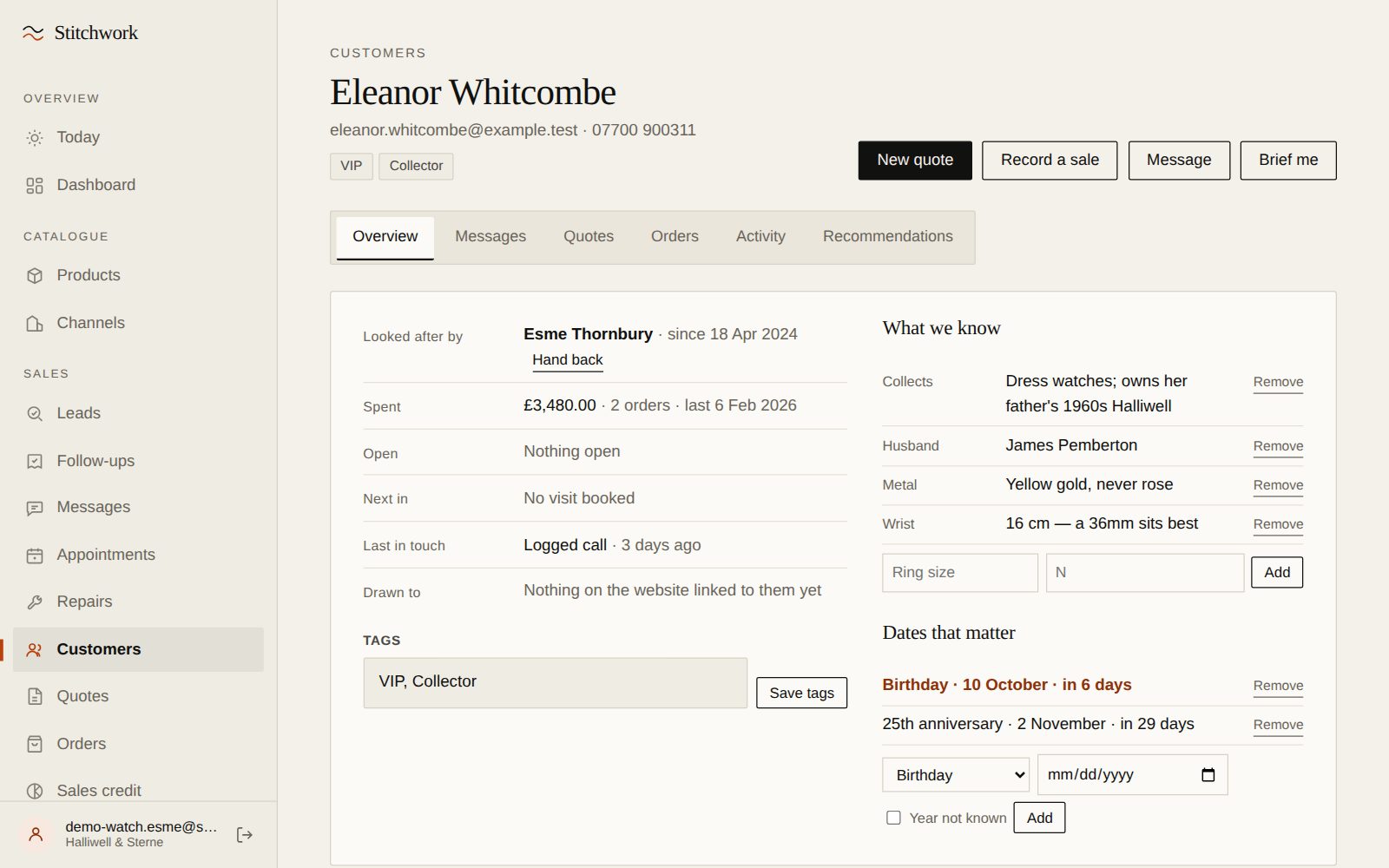This screenshot has width=1389, height=868.
Task: Click the Hand back link
Action: [568, 360]
